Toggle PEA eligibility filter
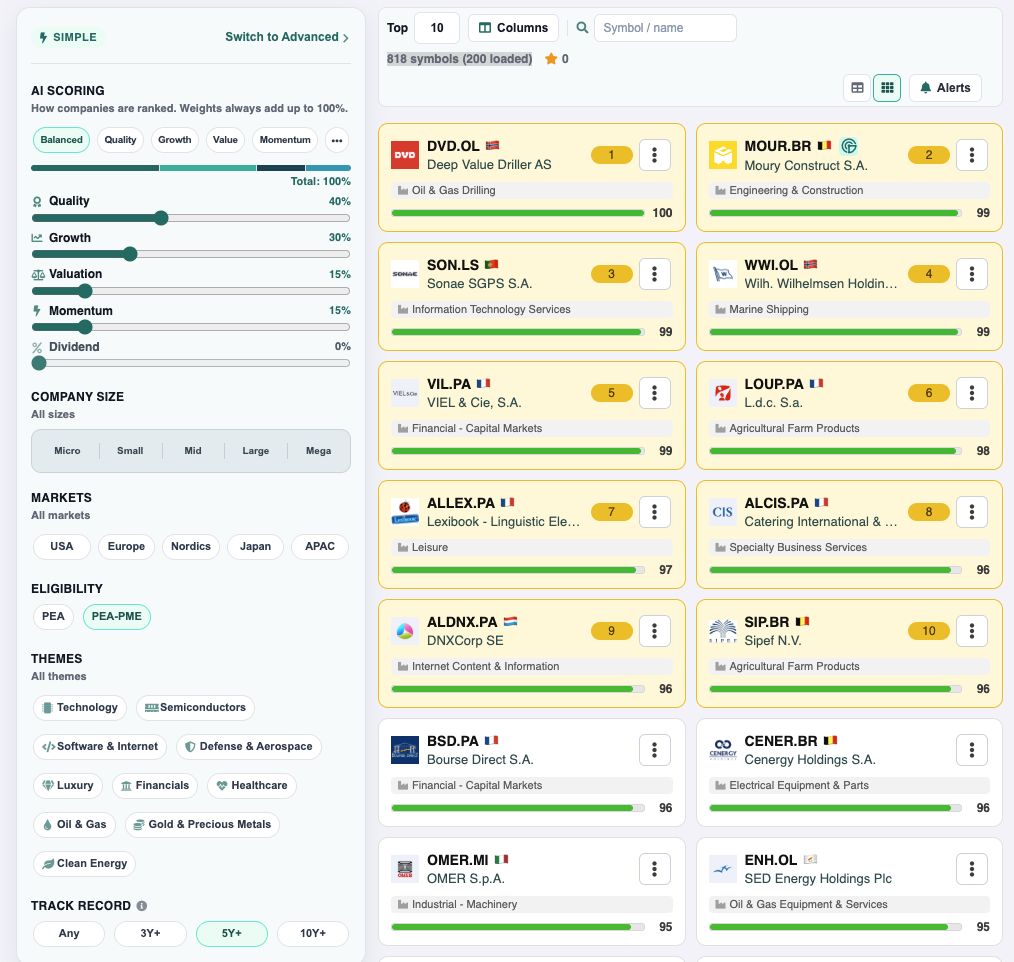 coord(53,616)
